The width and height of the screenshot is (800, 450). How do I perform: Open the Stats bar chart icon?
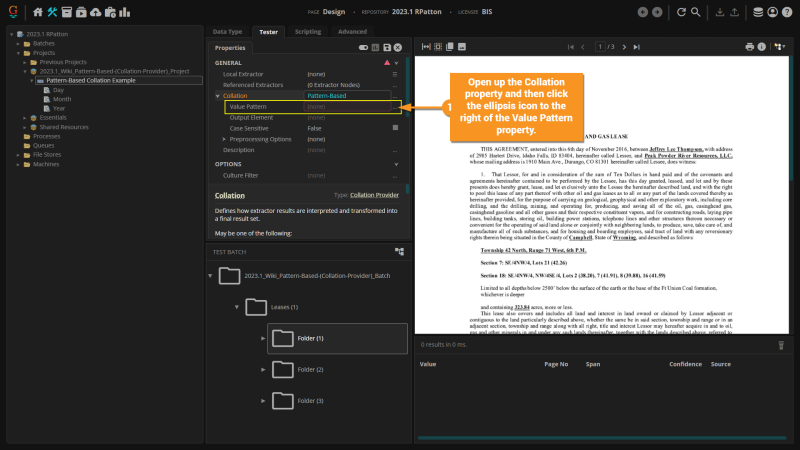click(x=124, y=12)
